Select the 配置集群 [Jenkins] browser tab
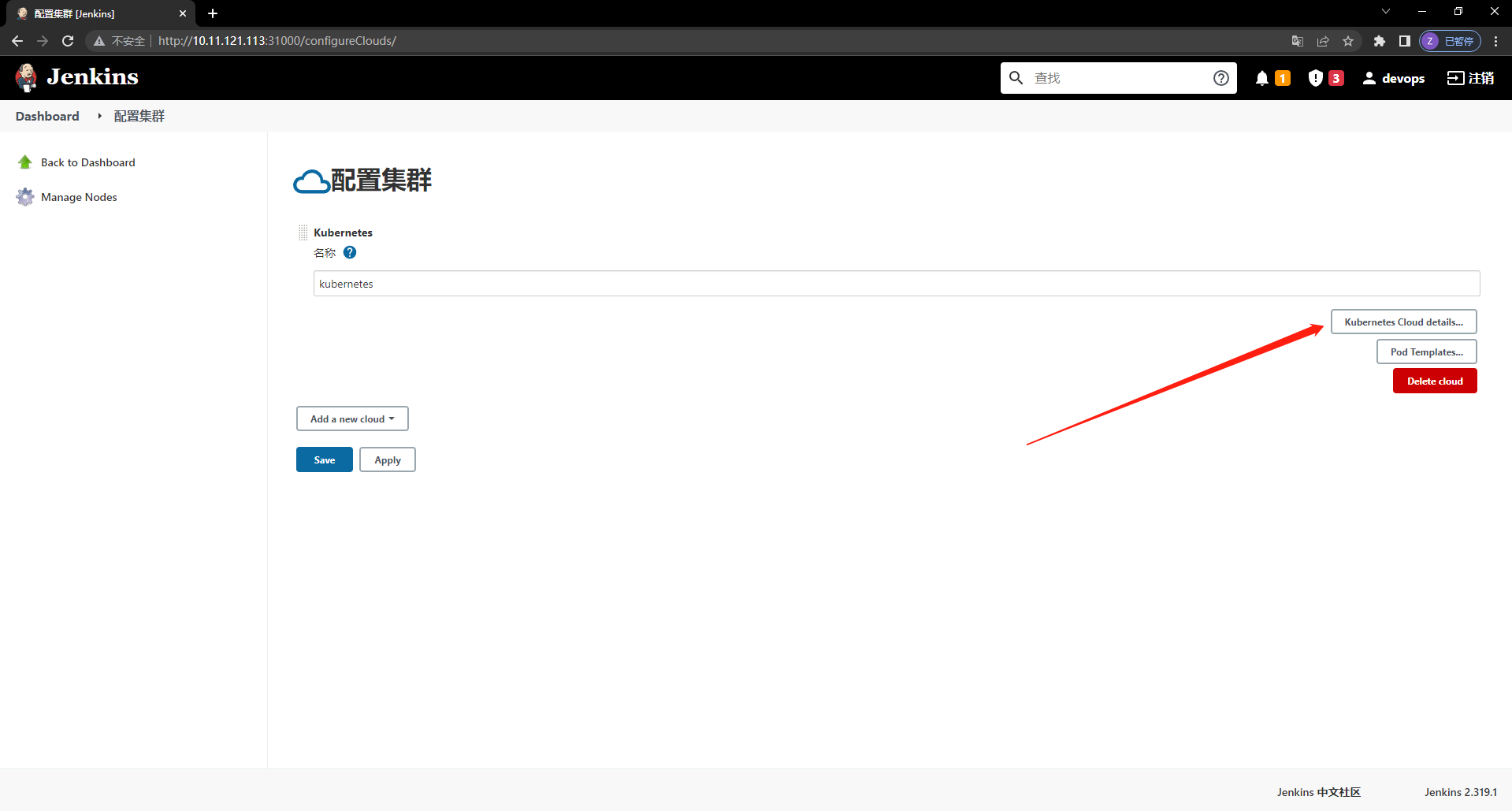 coord(101,13)
